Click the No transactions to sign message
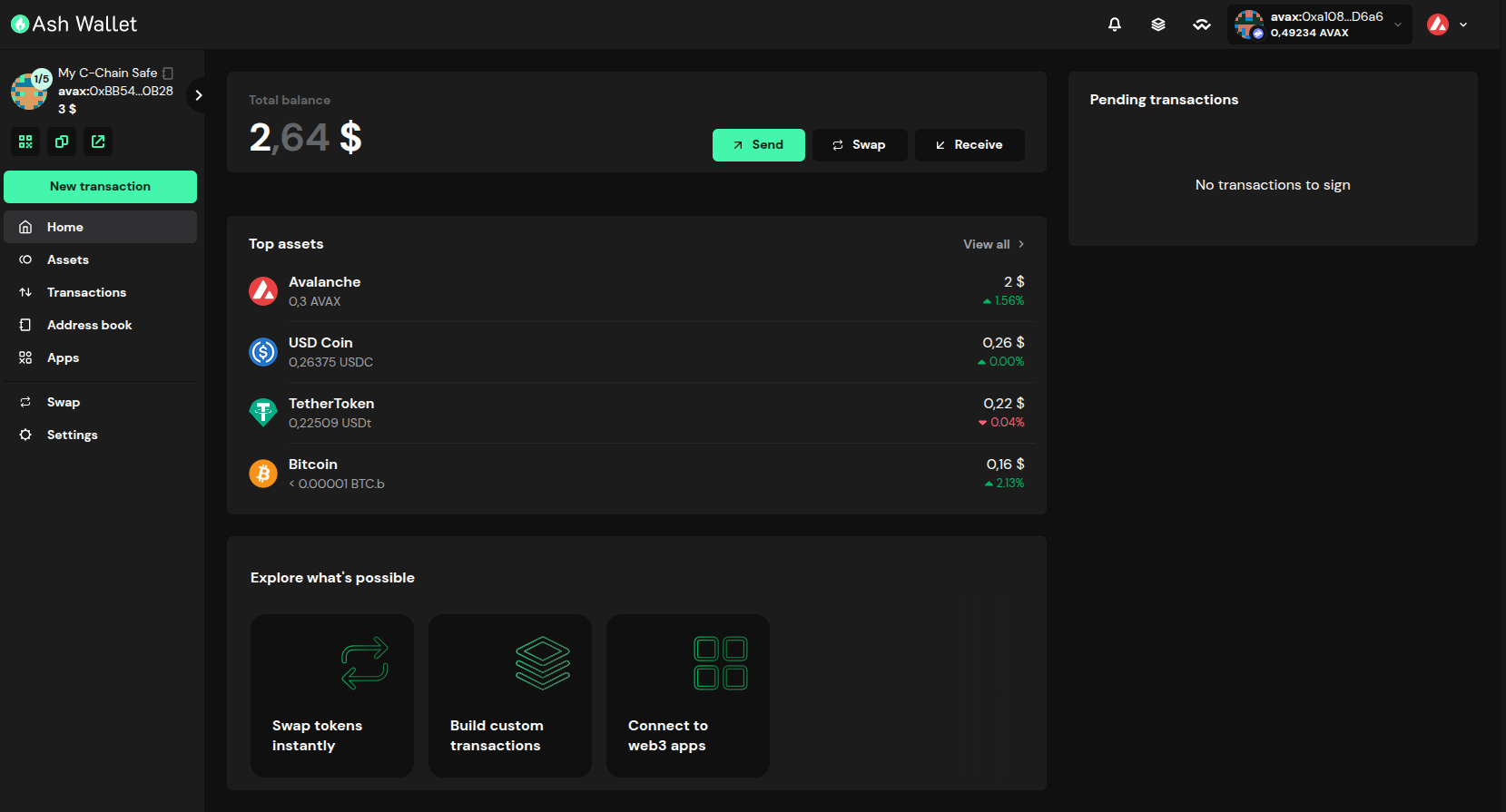 (1273, 185)
